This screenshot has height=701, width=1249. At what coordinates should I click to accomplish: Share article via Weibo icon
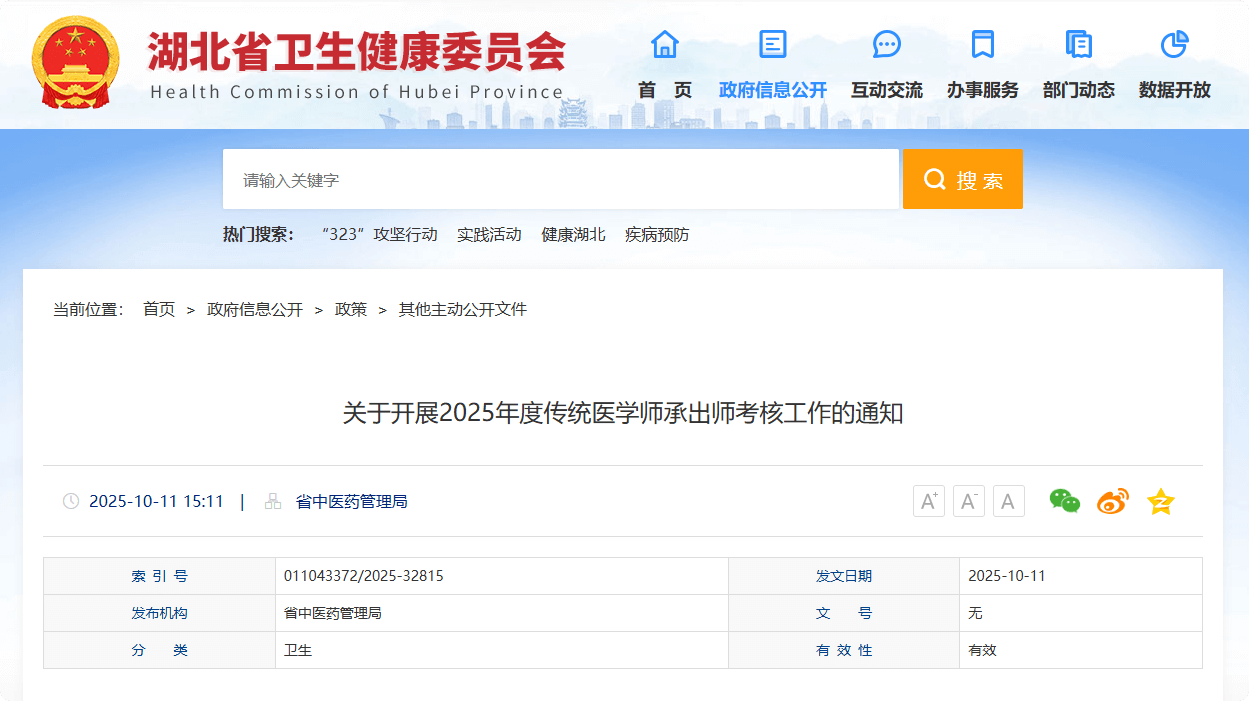click(1112, 501)
